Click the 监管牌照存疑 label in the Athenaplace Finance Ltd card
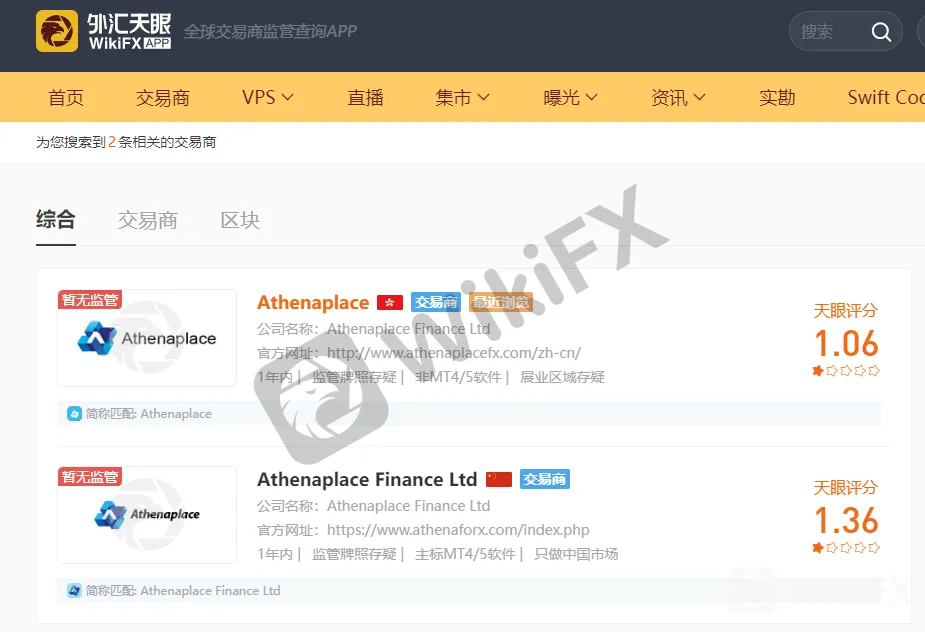This screenshot has height=632, width=925. tap(354, 554)
